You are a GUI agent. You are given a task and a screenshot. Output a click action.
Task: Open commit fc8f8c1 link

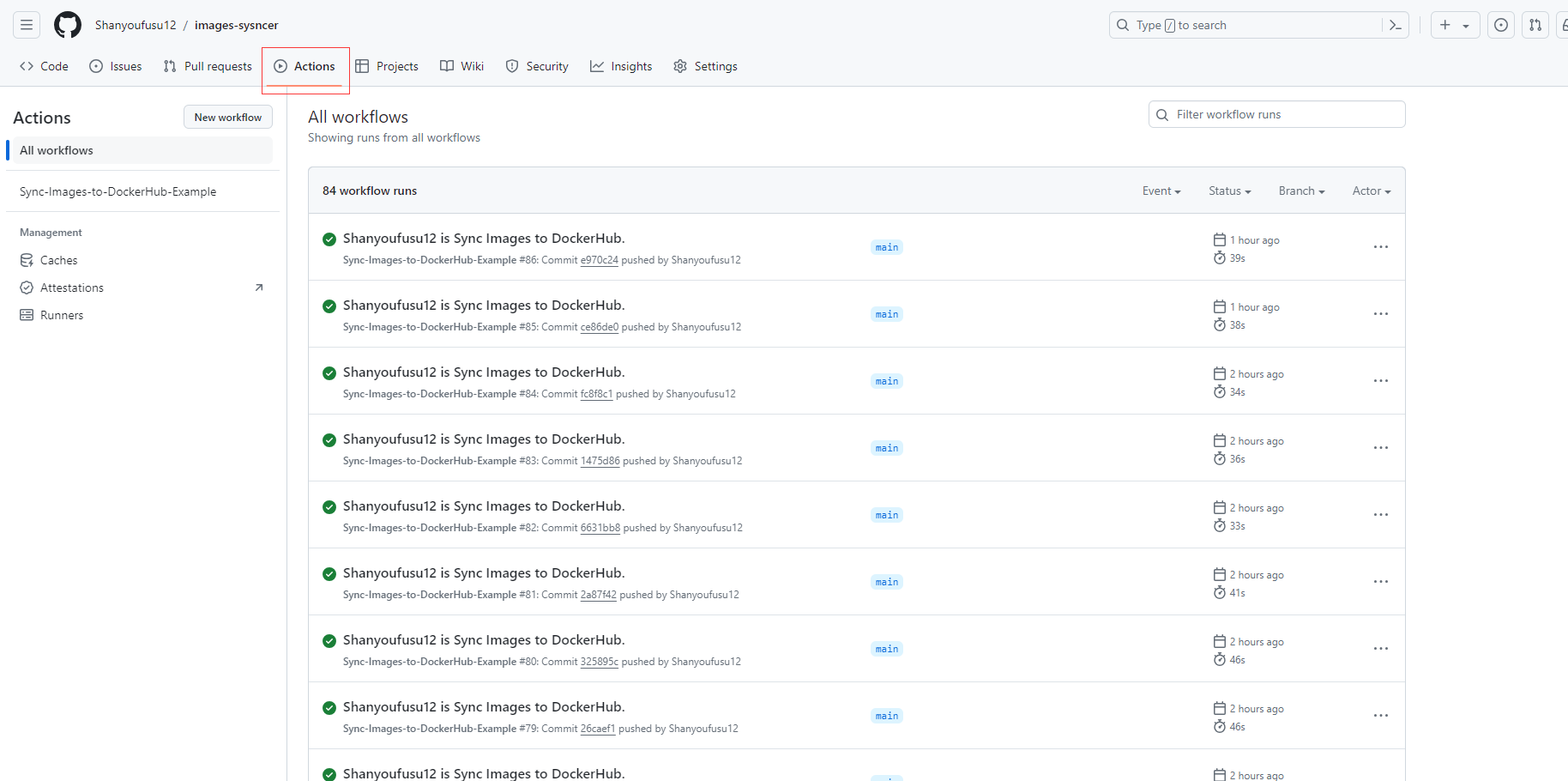(597, 394)
